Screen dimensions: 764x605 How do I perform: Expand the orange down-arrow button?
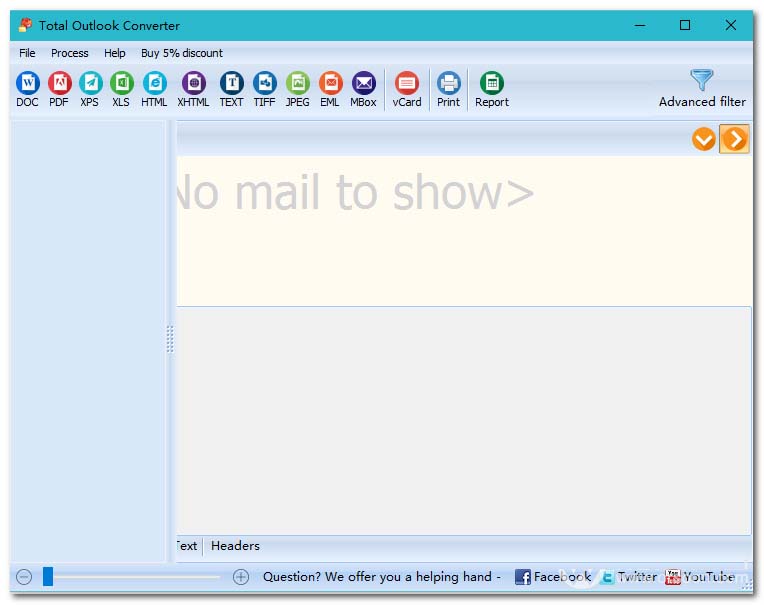pos(704,139)
